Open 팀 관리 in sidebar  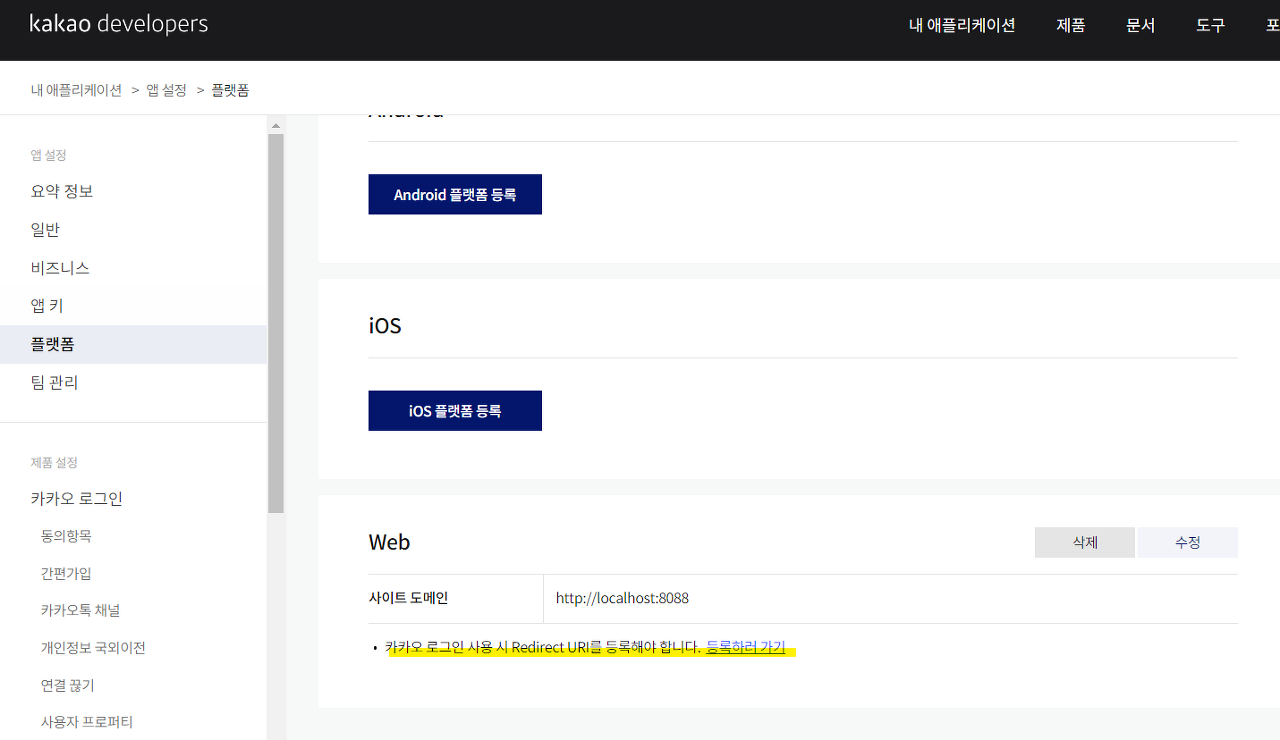point(54,382)
